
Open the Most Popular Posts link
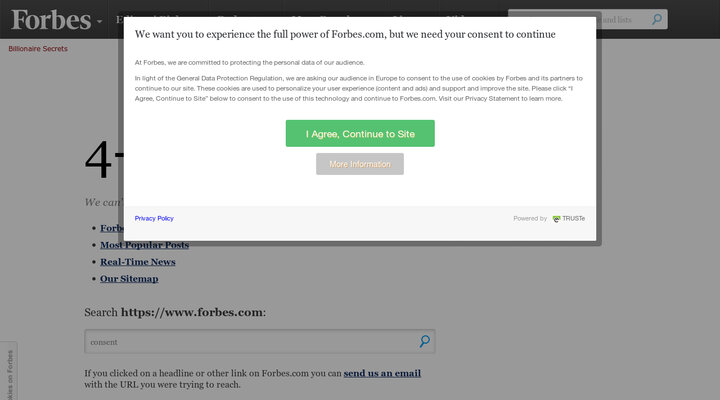[144, 245]
